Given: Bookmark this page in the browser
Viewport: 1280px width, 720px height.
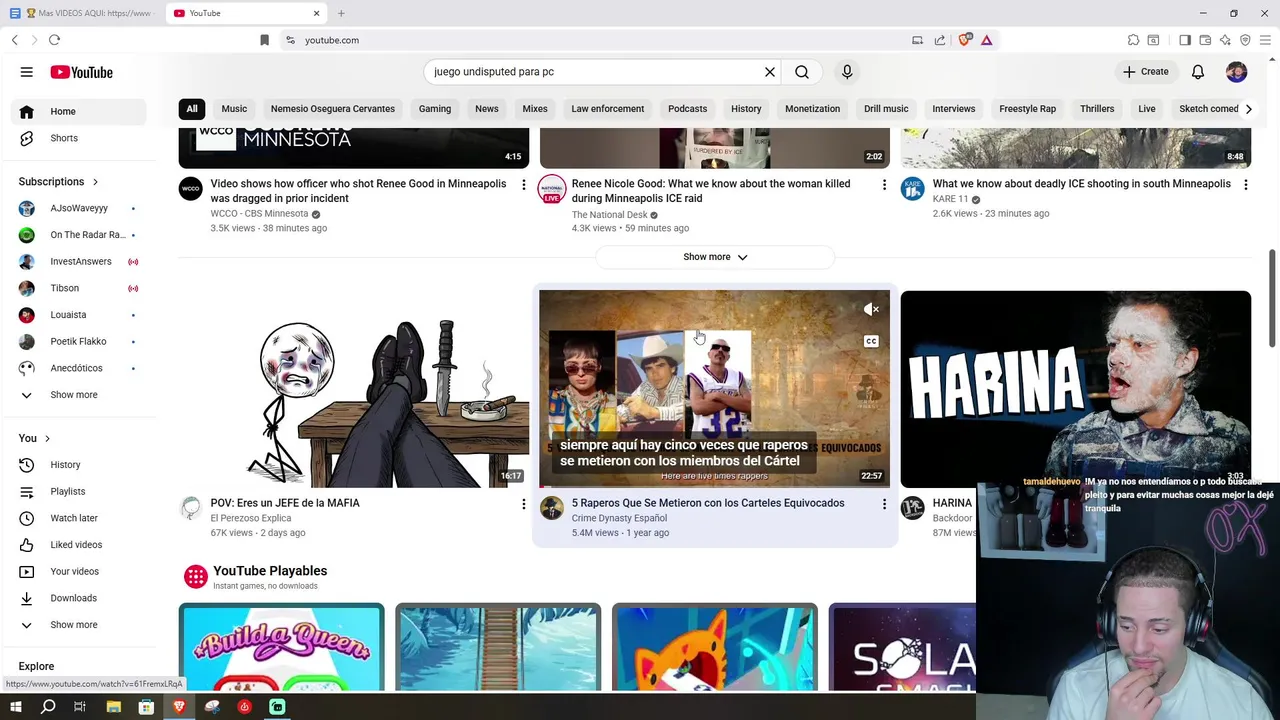Looking at the screenshot, I should [x=264, y=40].
